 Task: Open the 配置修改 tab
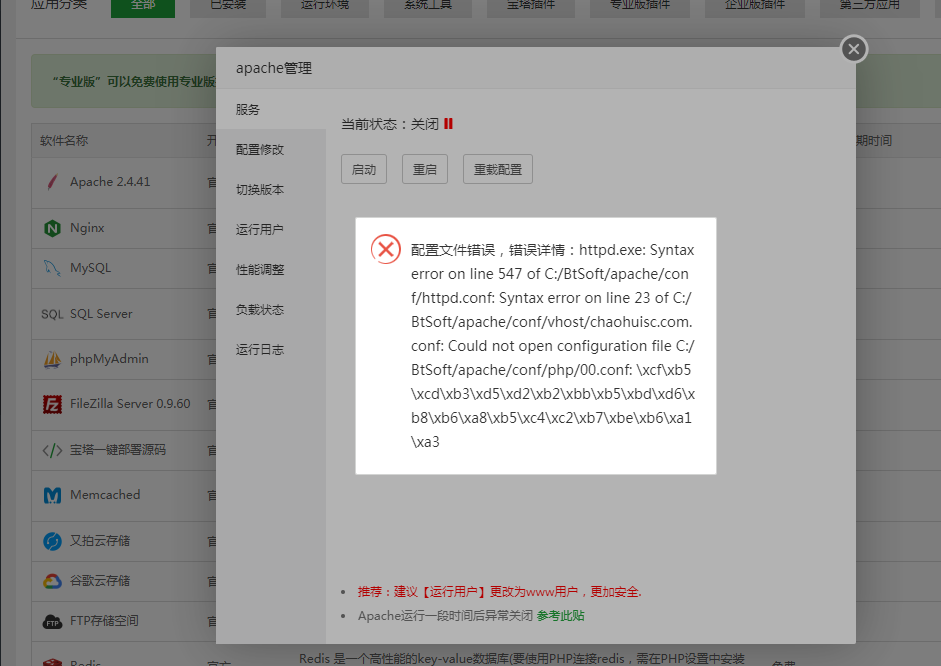271,149
